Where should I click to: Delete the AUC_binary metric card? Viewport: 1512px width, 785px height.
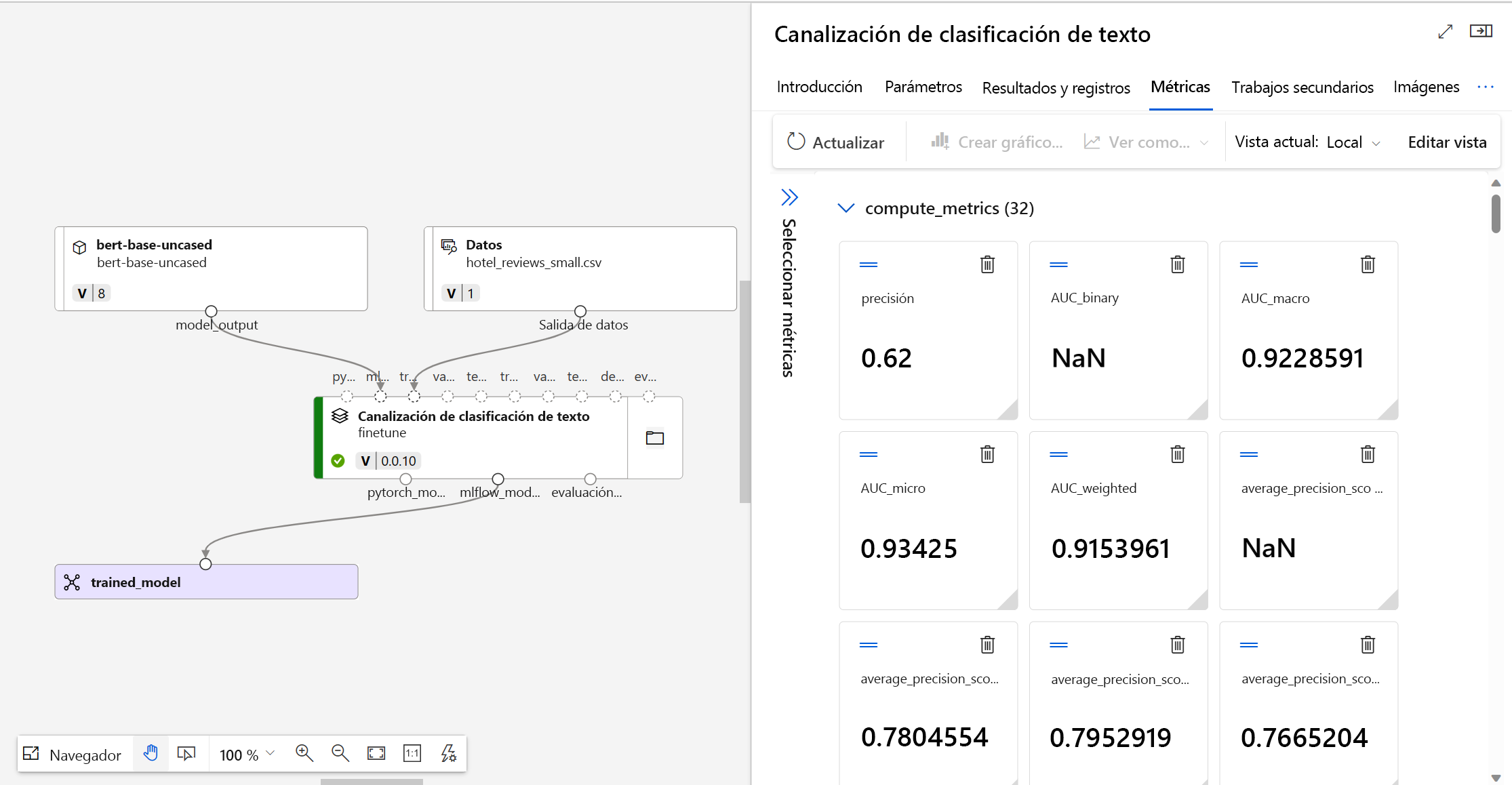click(1178, 264)
